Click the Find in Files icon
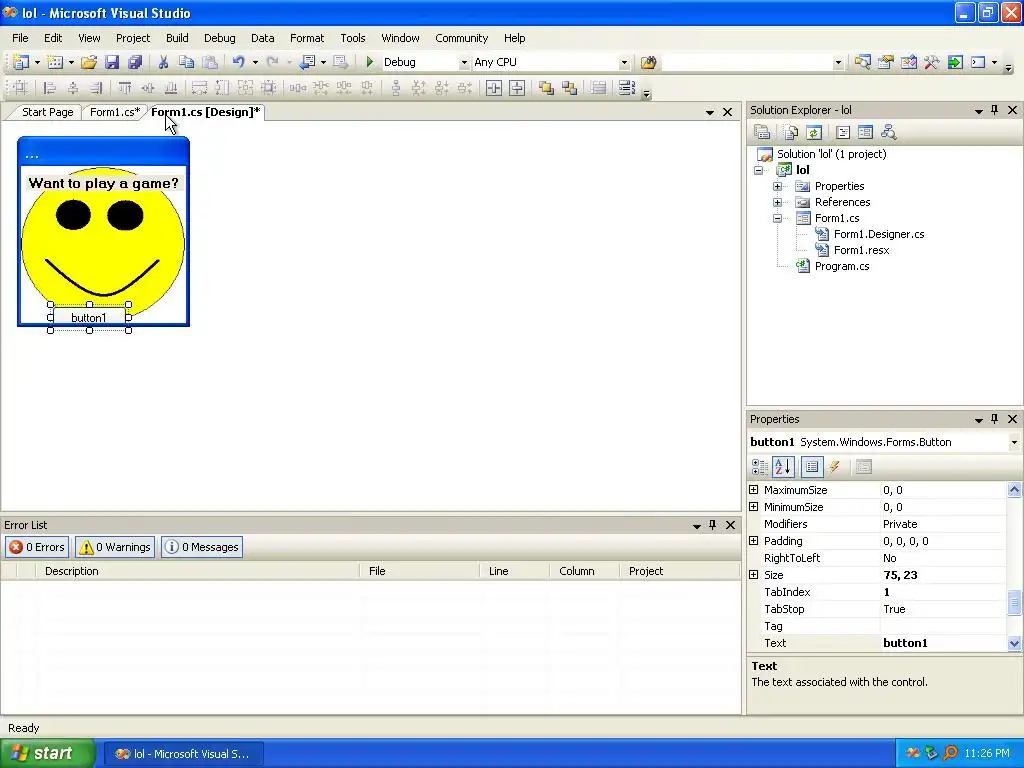Screen dimensions: 1024x768 coord(648,63)
